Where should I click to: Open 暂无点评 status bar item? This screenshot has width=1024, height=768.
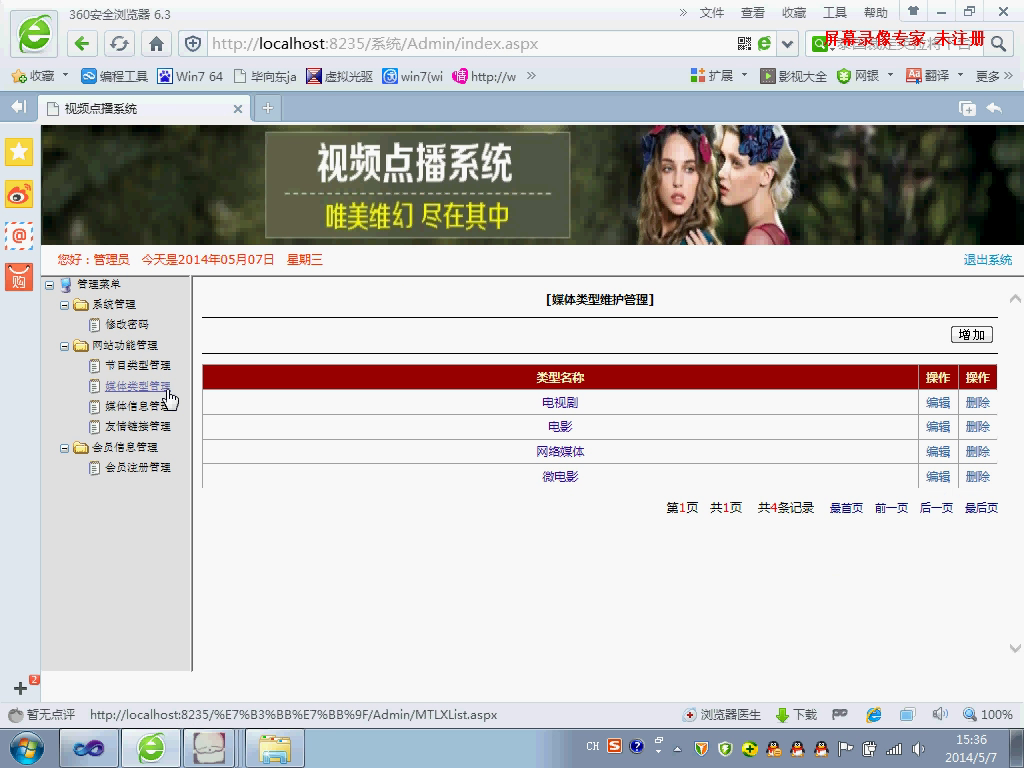(x=41, y=714)
